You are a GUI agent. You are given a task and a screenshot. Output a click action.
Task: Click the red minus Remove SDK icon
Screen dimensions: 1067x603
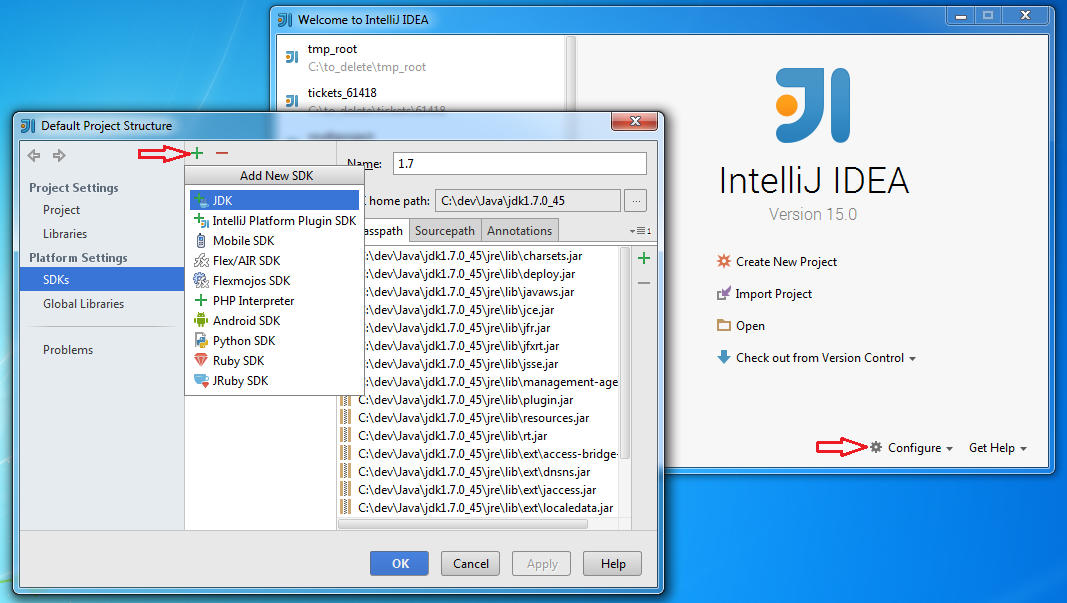[x=222, y=153]
